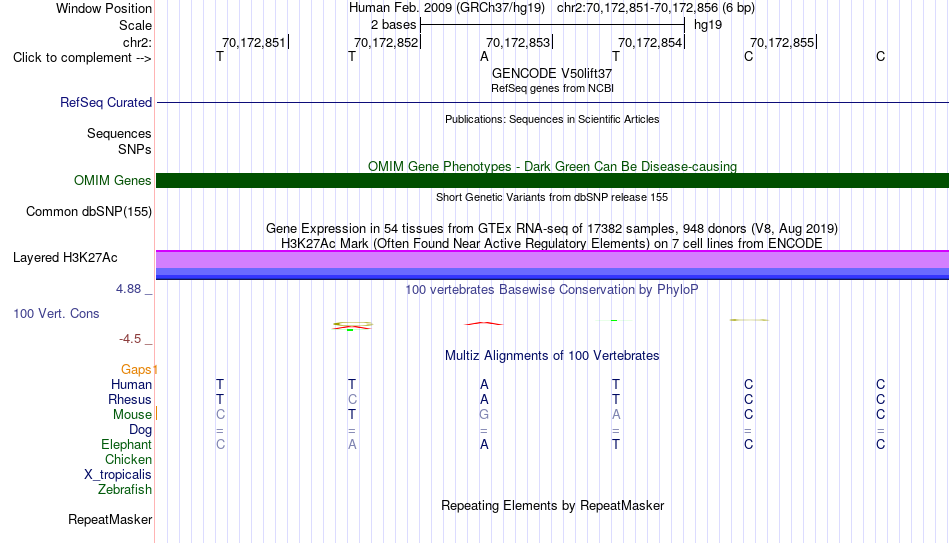Click the Window Position label
950x543 pixels.
[x=104, y=8]
